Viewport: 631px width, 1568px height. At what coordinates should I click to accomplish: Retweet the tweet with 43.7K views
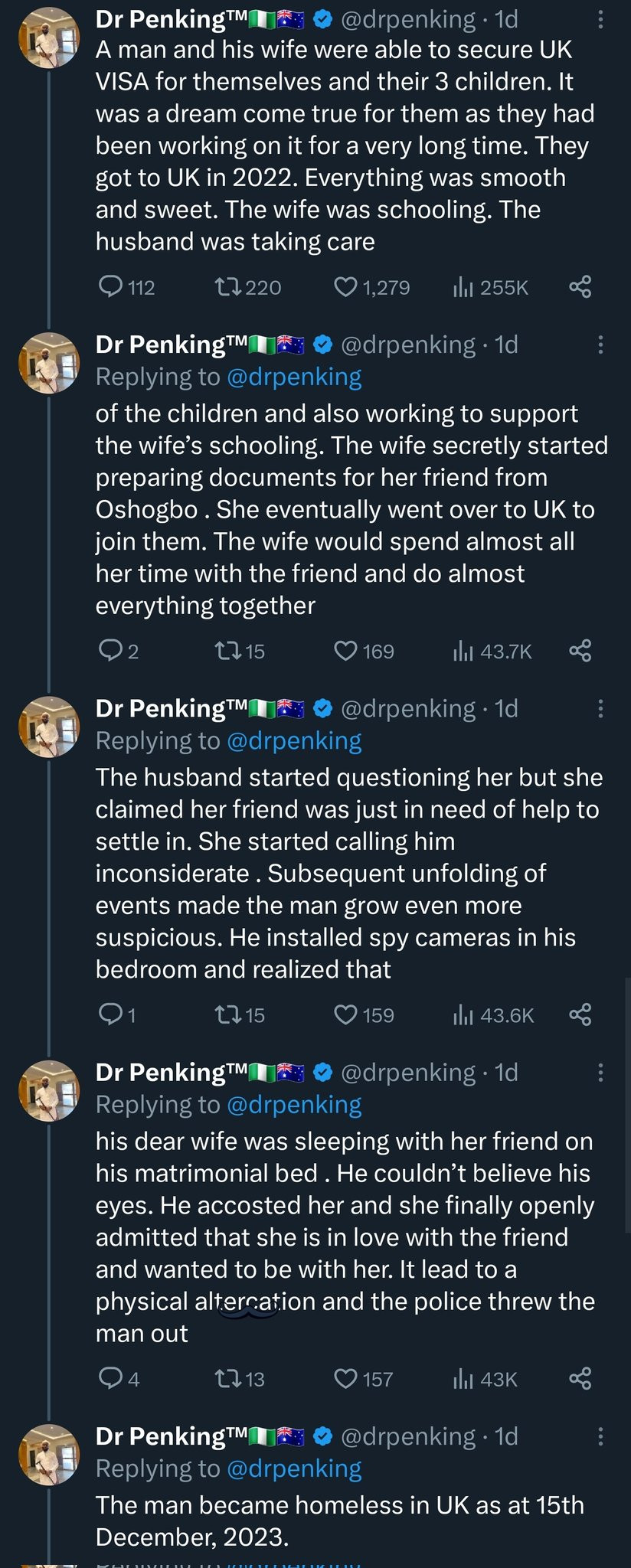coord(227,651)
